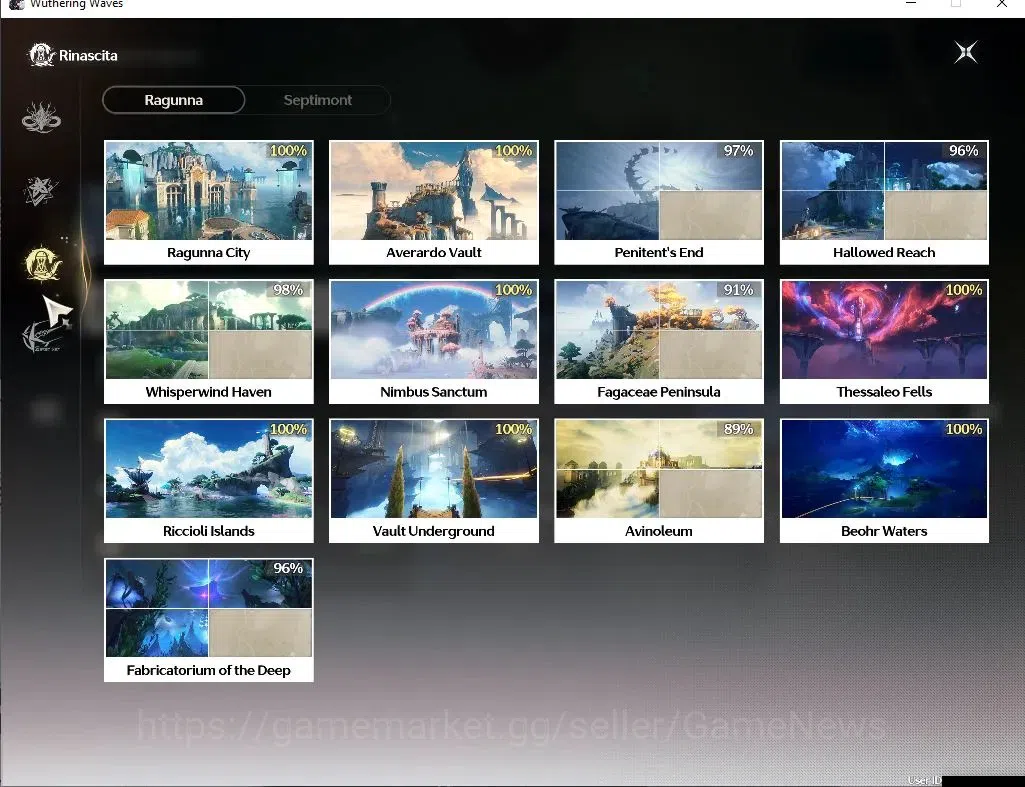Viewport: 1025px width, 787px height.
Task: Click the Rinascita region emblem icon
Action: coord(41,55)
